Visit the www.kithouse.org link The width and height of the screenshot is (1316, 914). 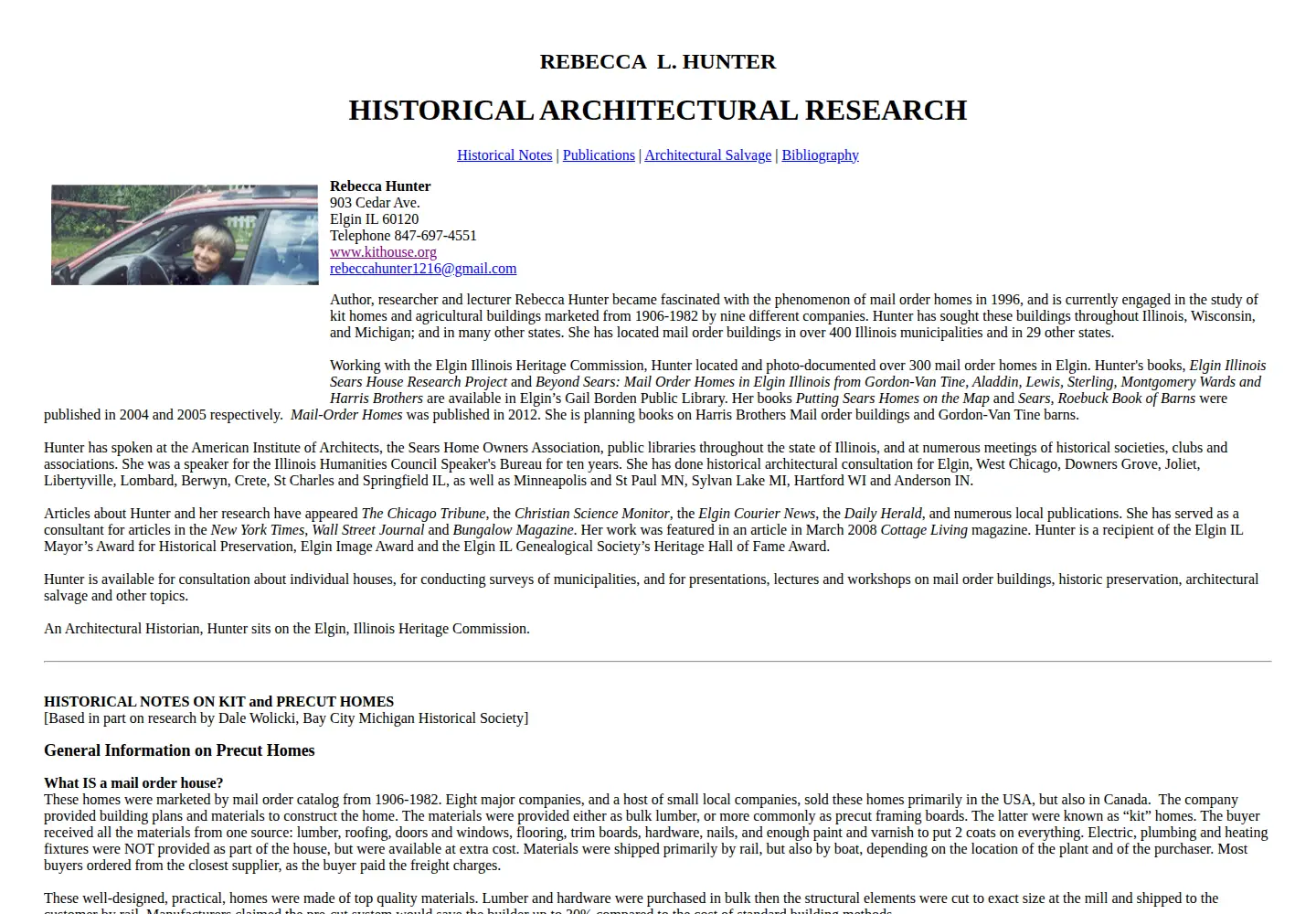tap(383, 252)
